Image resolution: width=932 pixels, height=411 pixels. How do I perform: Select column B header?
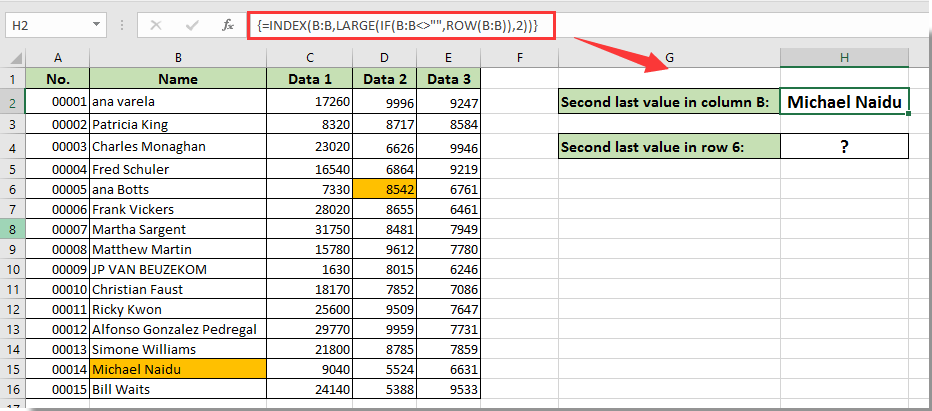point(178,58)
